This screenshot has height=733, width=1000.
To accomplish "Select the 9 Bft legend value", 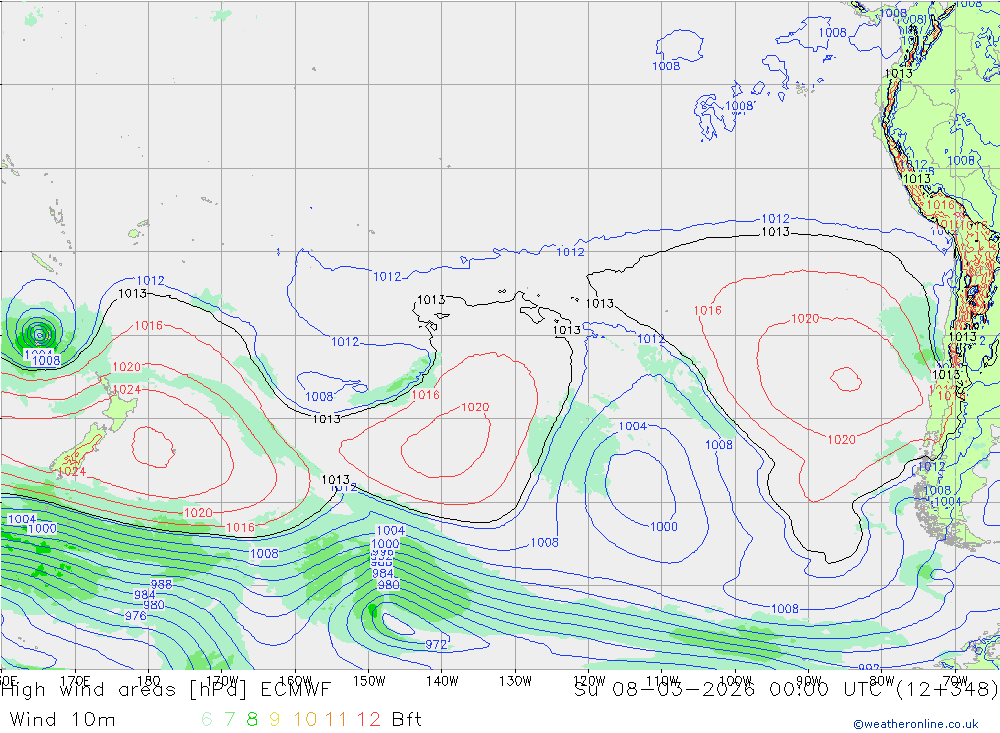I will [x=274, y=720].
